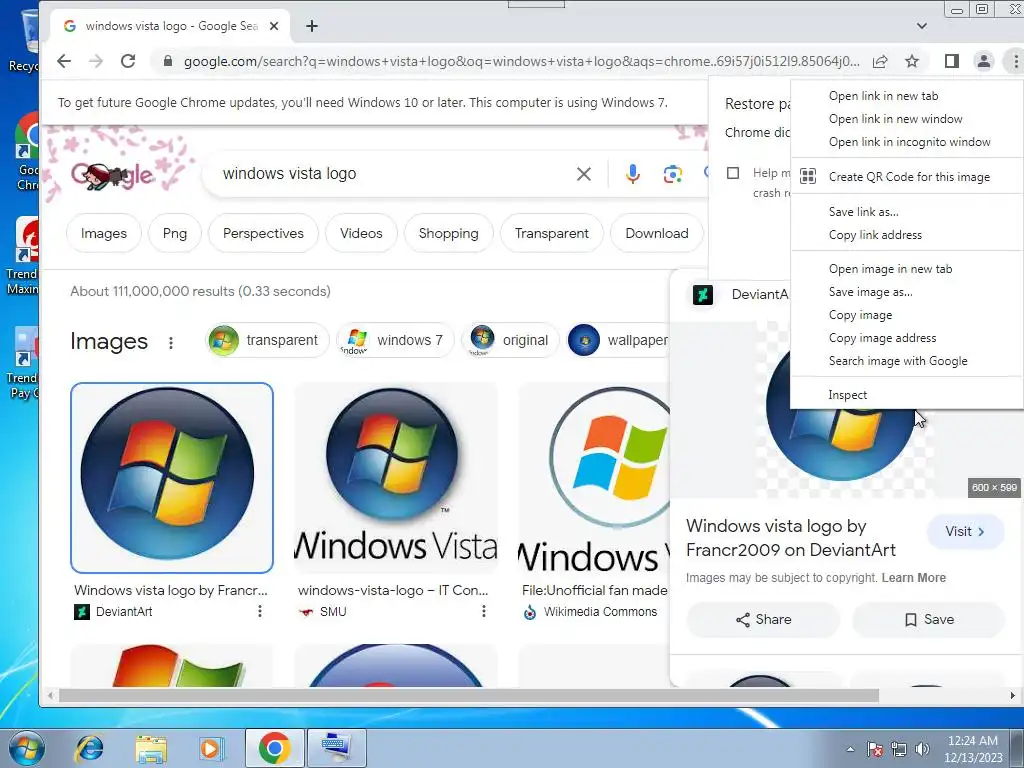The width and height of the screenshot is (1024, 768).
Task: Choose Copy link address
Action: 906,234
